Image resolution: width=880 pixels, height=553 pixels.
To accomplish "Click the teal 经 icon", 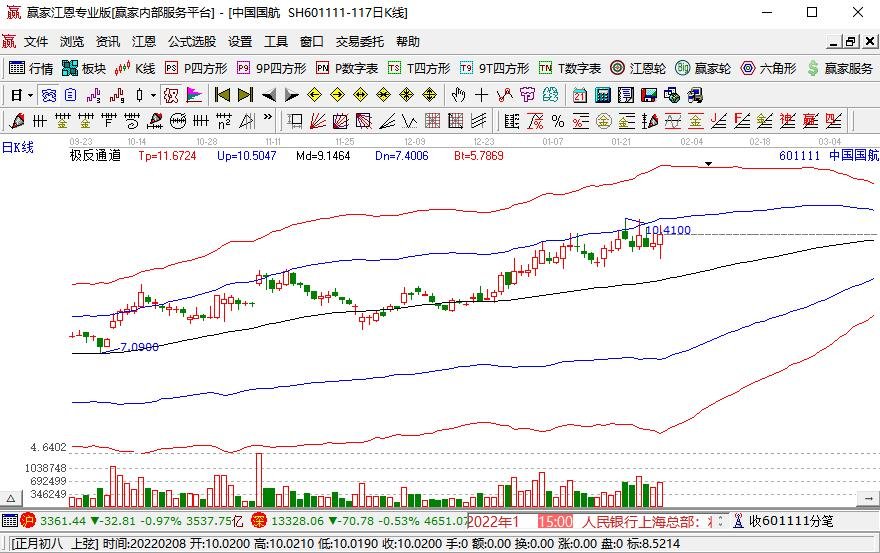I will [550, 95].
